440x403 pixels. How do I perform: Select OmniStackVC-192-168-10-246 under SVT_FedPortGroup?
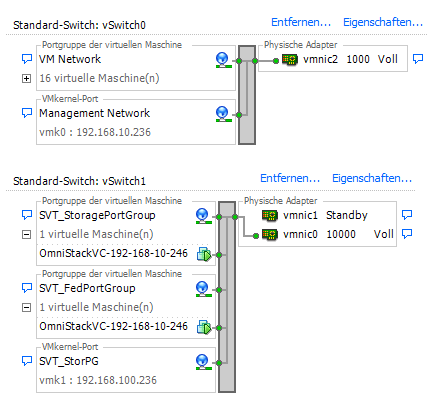tap(113, 326)
